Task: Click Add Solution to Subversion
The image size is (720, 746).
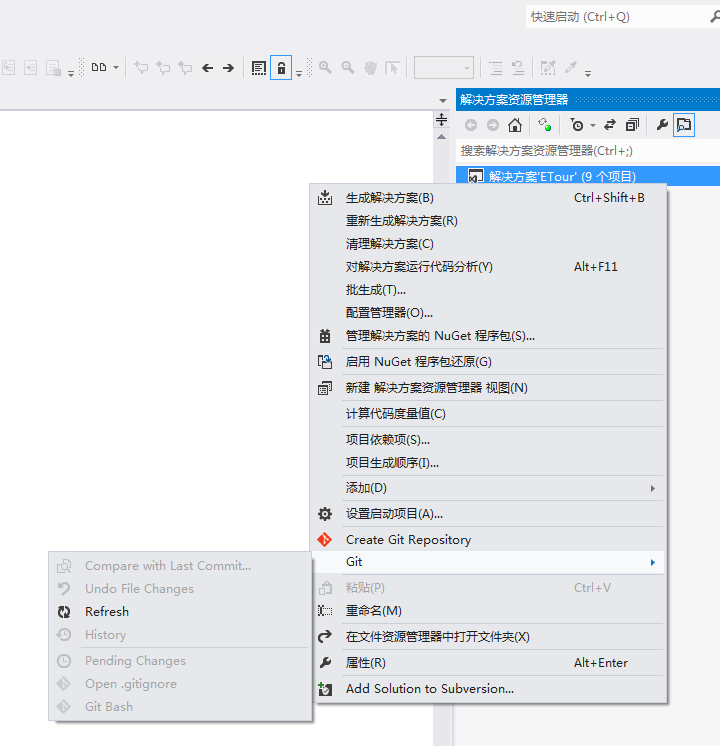Action: tap(429, 689)
